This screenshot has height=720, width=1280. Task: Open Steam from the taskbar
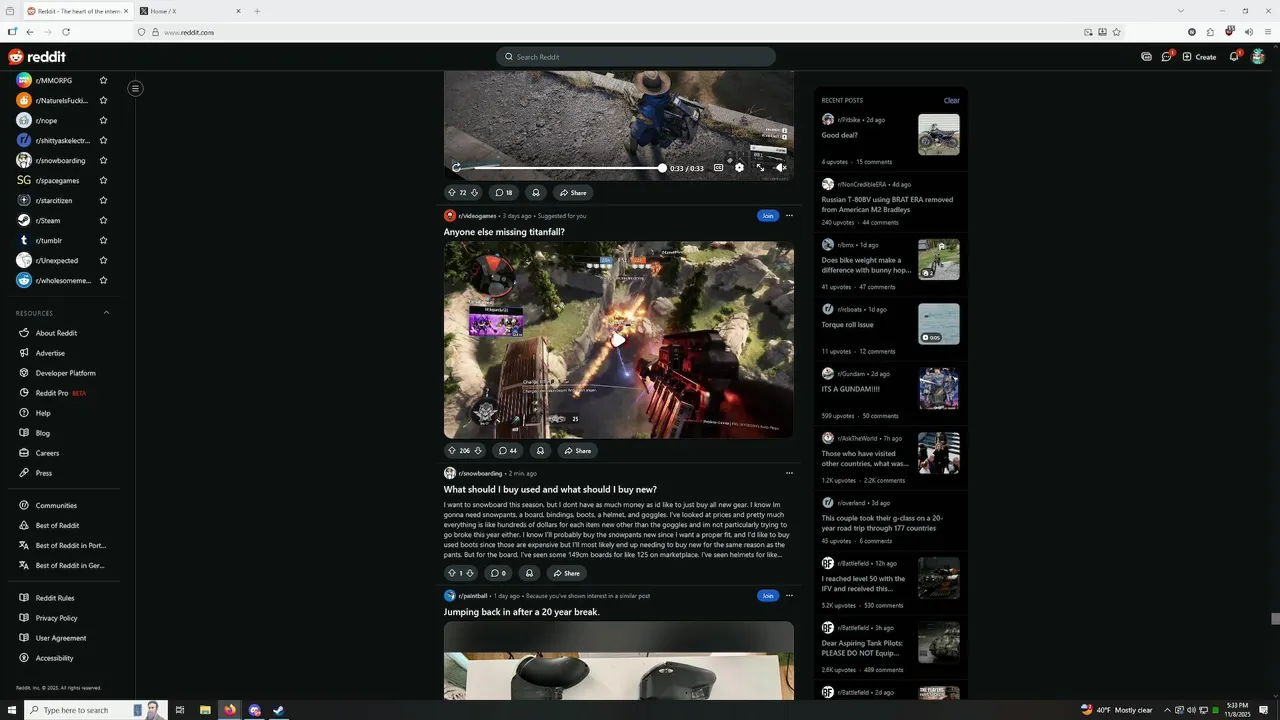click(x=279, y=710)
